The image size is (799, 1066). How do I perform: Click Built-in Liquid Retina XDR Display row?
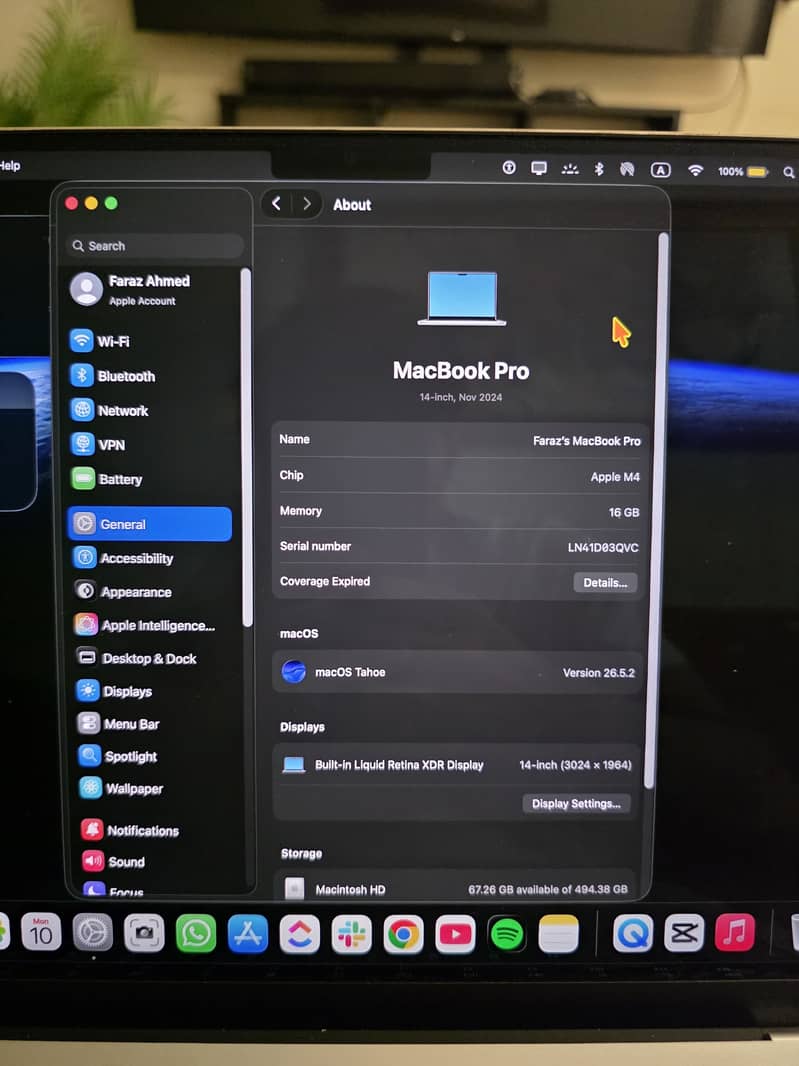[456, 765]
